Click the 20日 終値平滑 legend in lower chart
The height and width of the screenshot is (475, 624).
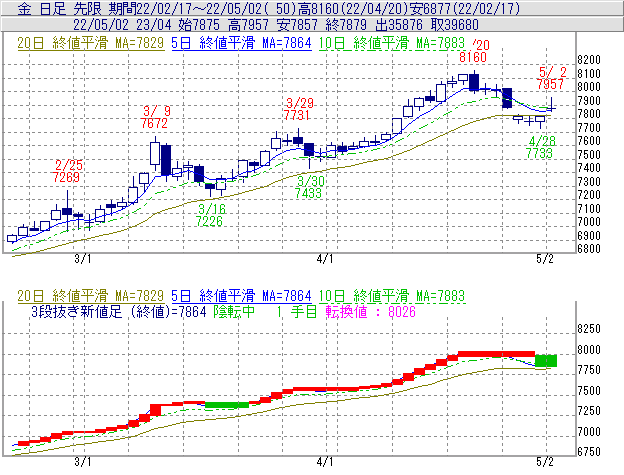91,296
